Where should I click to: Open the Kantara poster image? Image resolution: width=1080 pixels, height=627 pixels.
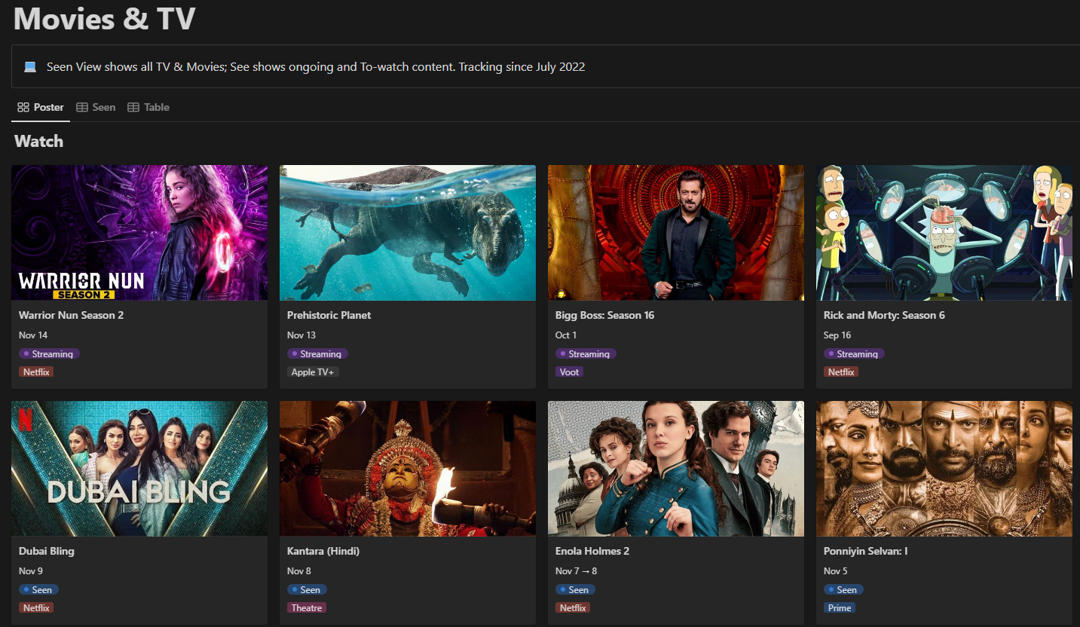pos(408,469)
